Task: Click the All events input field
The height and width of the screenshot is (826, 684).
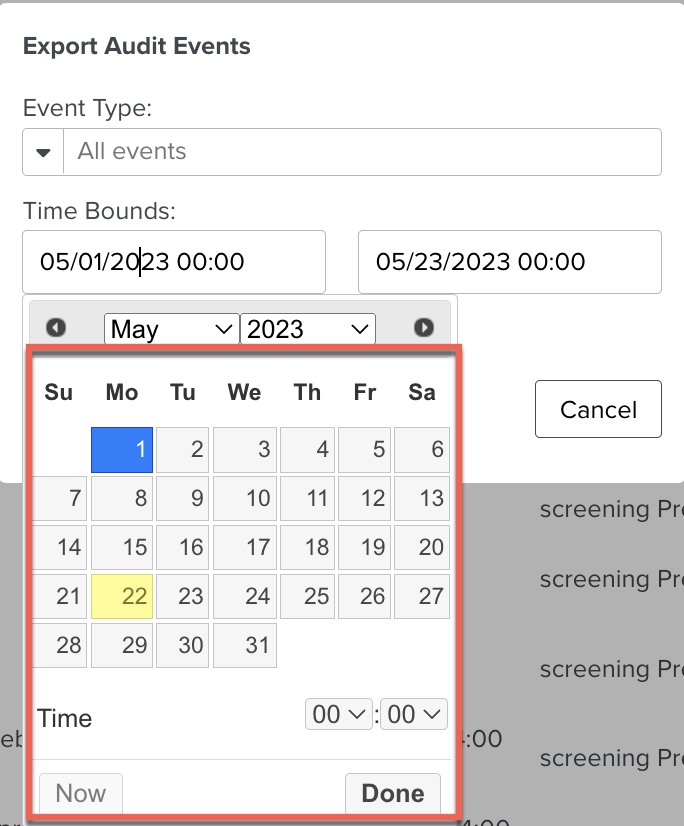Action: 361,152
